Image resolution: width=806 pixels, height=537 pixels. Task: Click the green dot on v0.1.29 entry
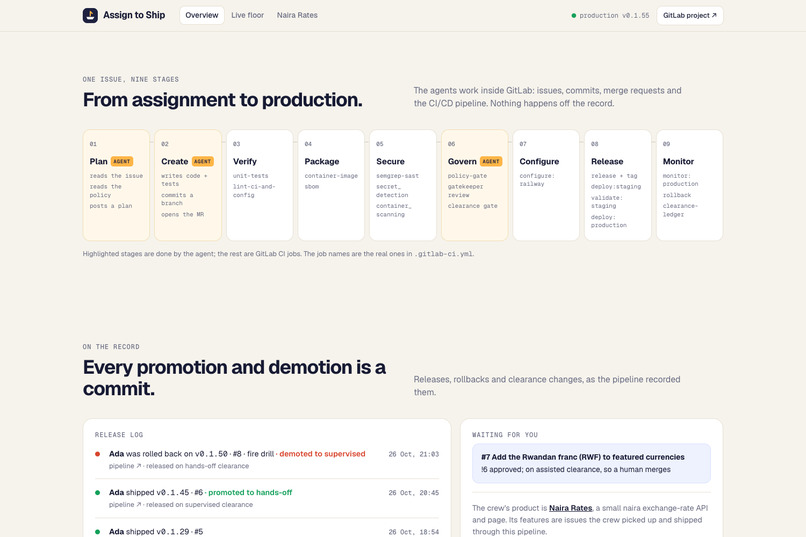point(98,531)
